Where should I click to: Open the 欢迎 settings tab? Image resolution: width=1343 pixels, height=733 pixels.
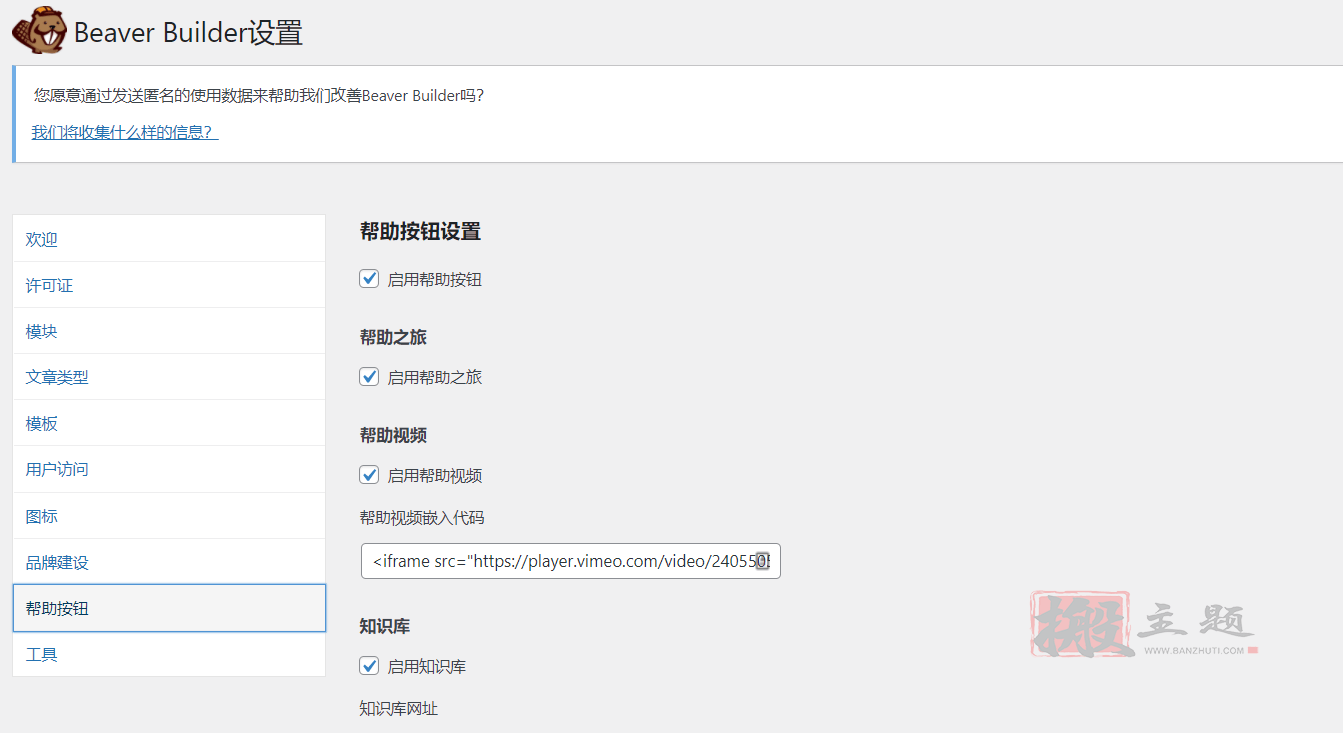click(169, 239)
